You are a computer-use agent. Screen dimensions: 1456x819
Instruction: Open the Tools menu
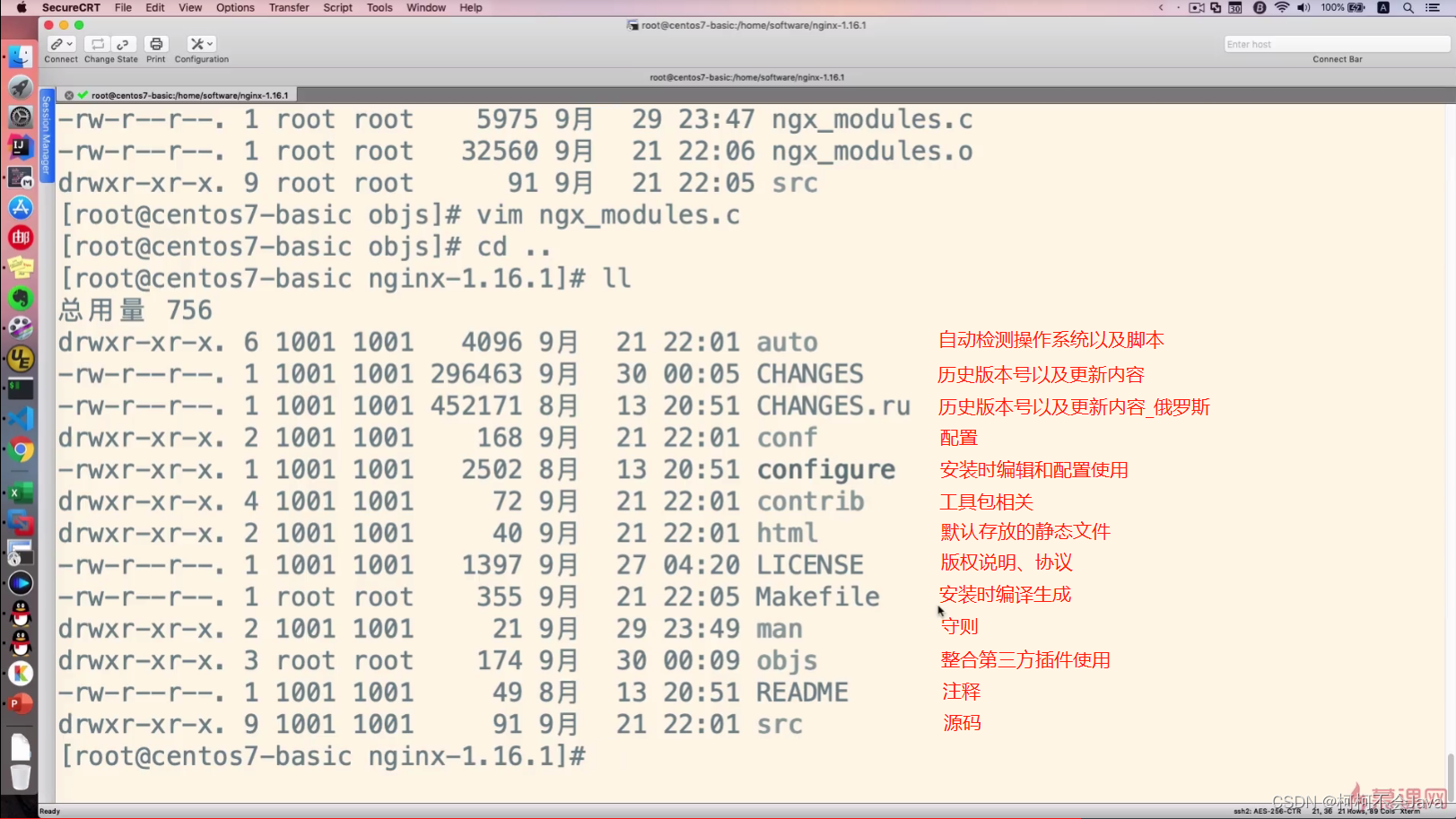pyautogui.click(x=379, y=7)
